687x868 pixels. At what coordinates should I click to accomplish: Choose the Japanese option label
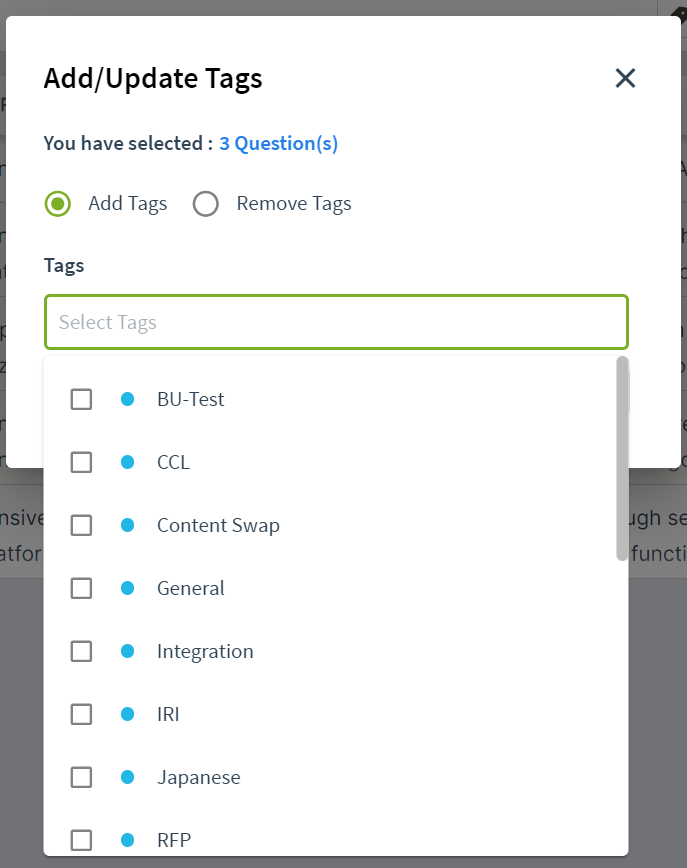tap(199, 778)
